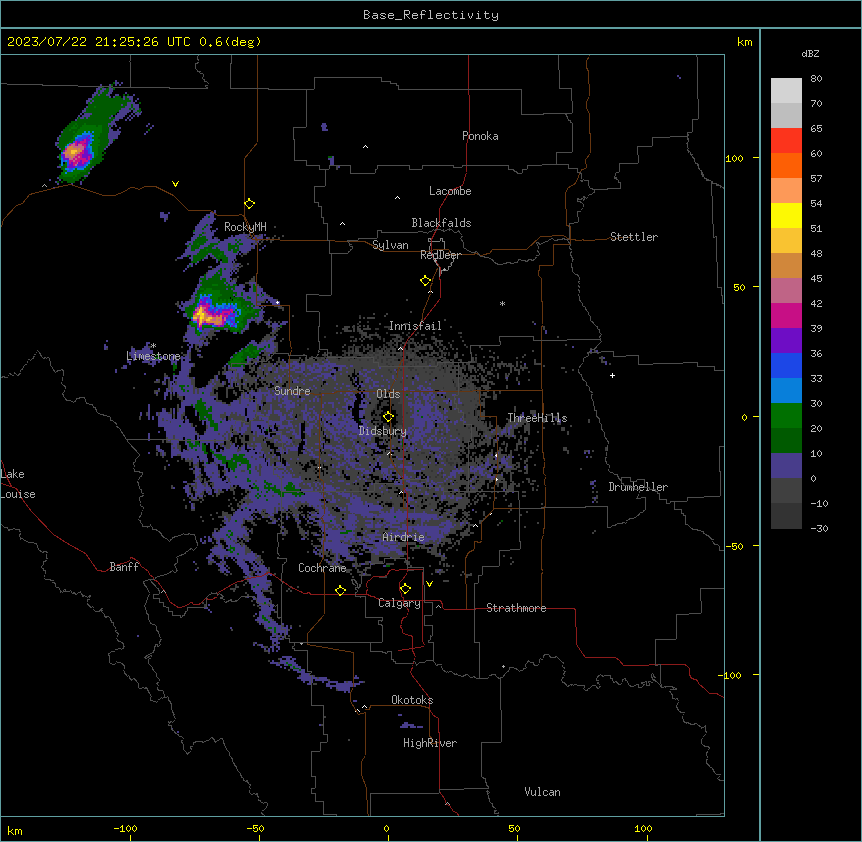Click the yellow V marker east of Calgary diamond

(x=429, y=584)
